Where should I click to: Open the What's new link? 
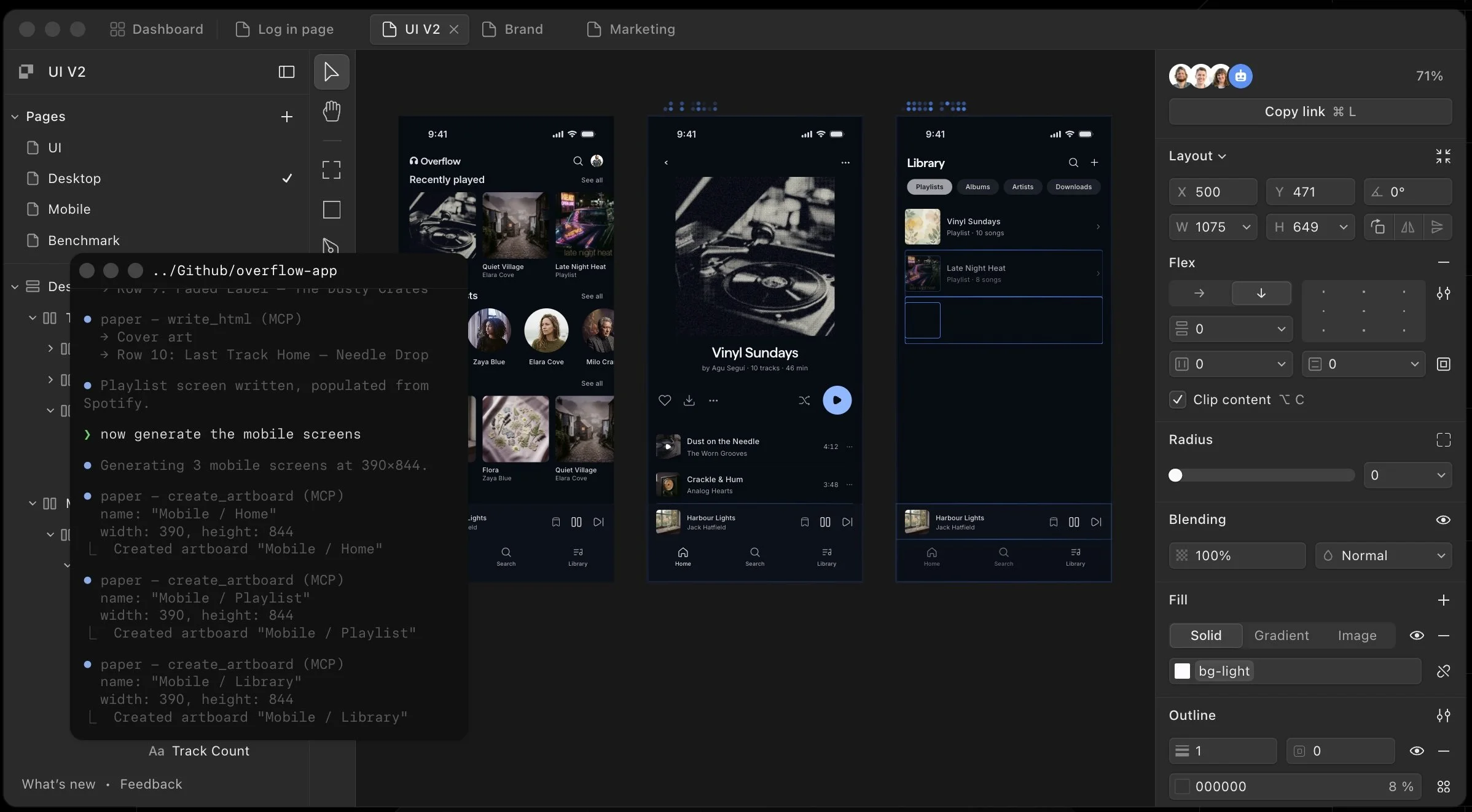[x=58, y=784]
